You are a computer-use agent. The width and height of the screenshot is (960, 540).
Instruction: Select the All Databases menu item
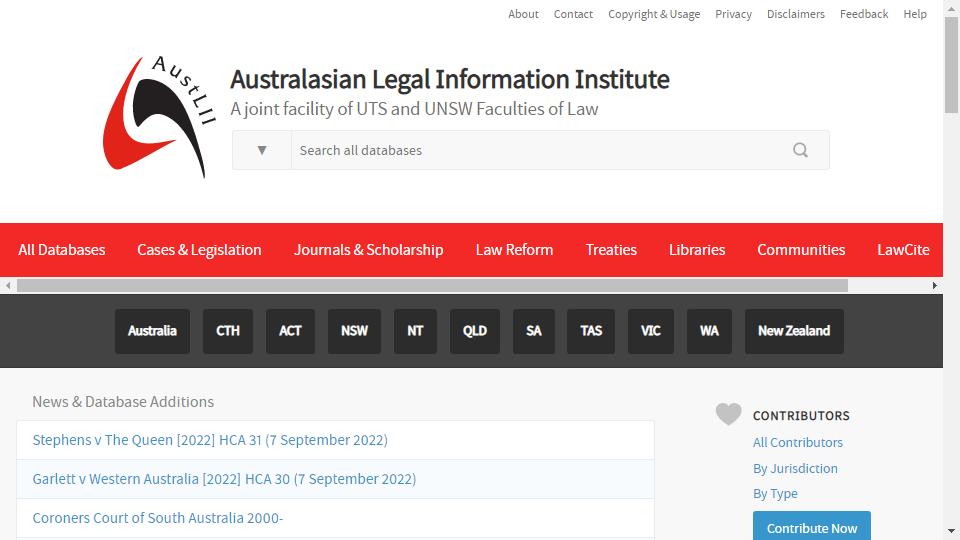(61, 250)
